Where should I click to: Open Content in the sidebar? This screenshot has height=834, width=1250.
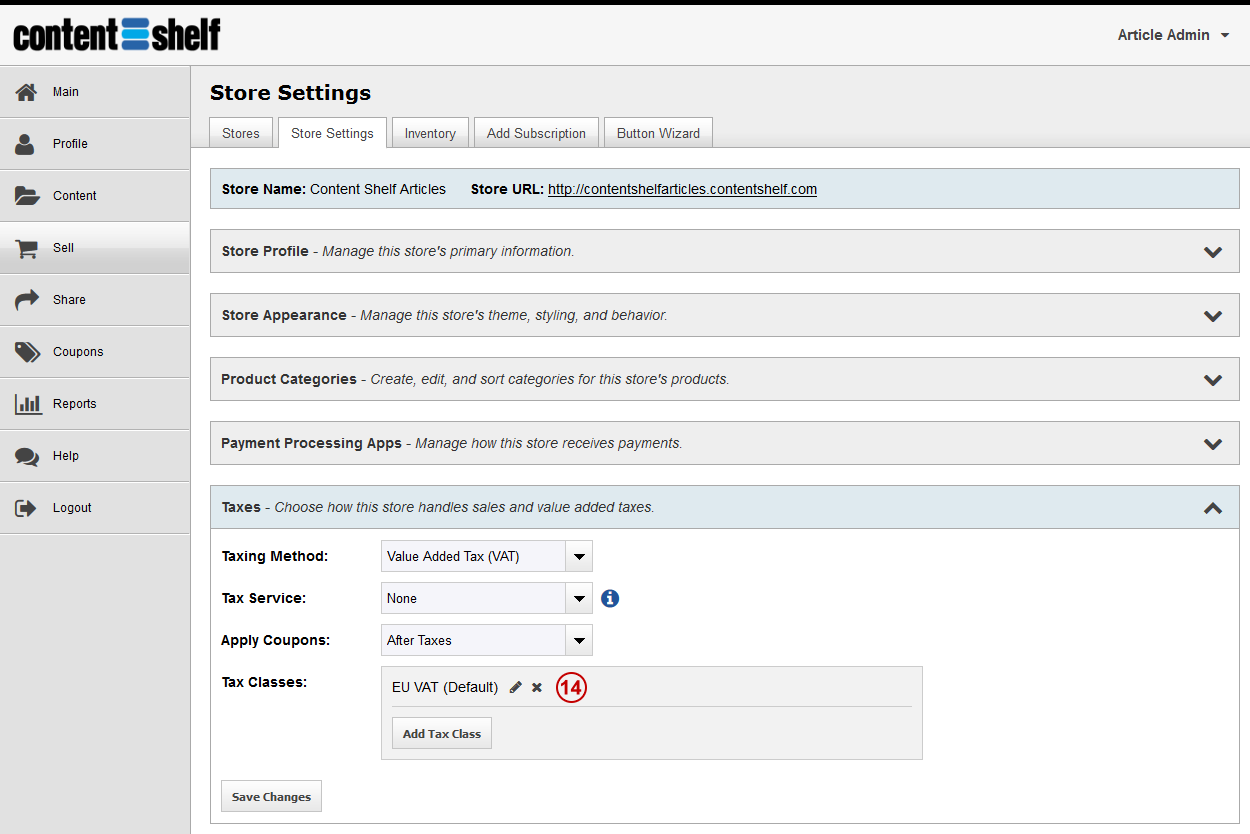95,196
